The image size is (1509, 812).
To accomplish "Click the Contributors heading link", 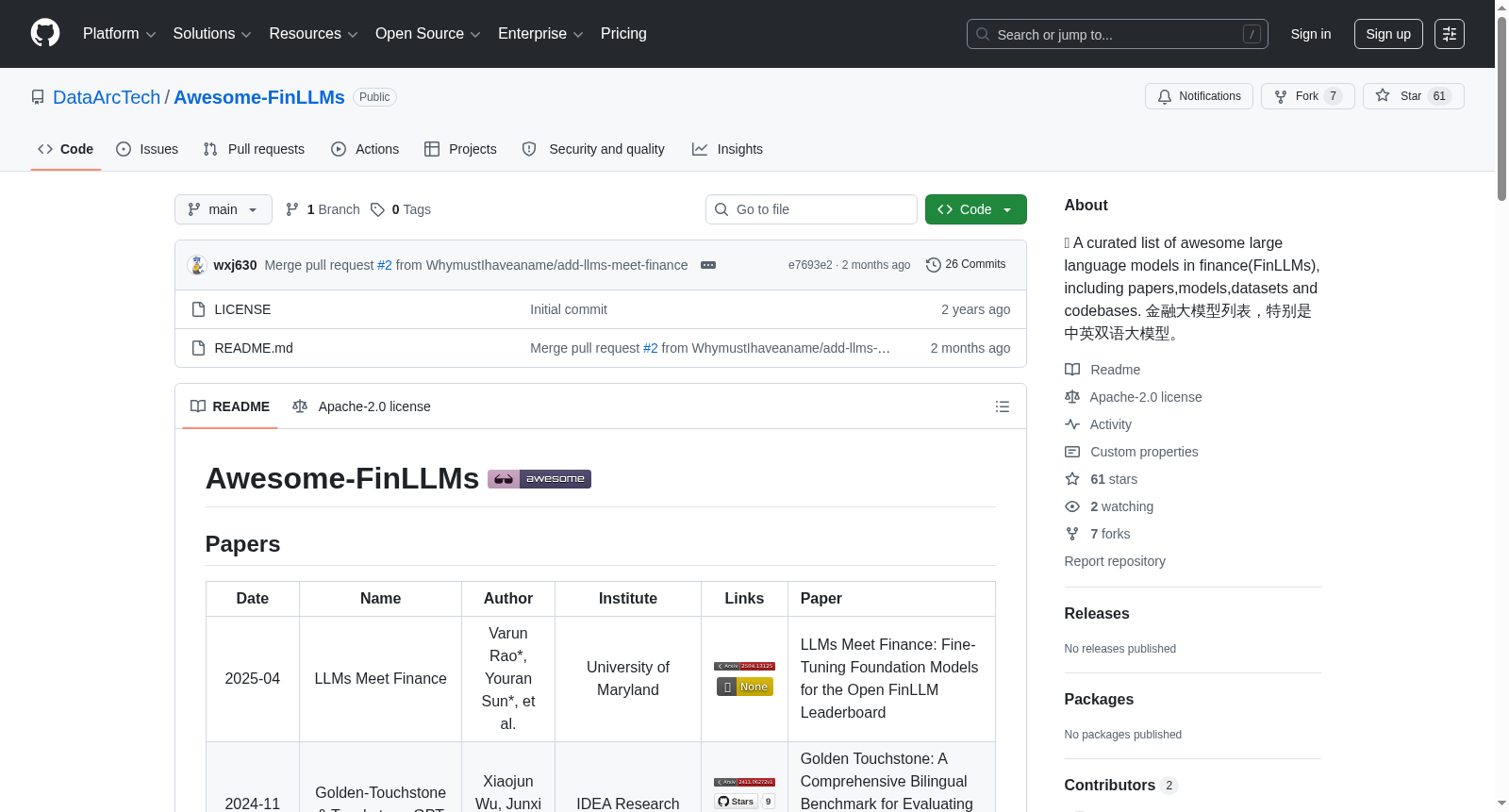I will tap(1120, 785).
